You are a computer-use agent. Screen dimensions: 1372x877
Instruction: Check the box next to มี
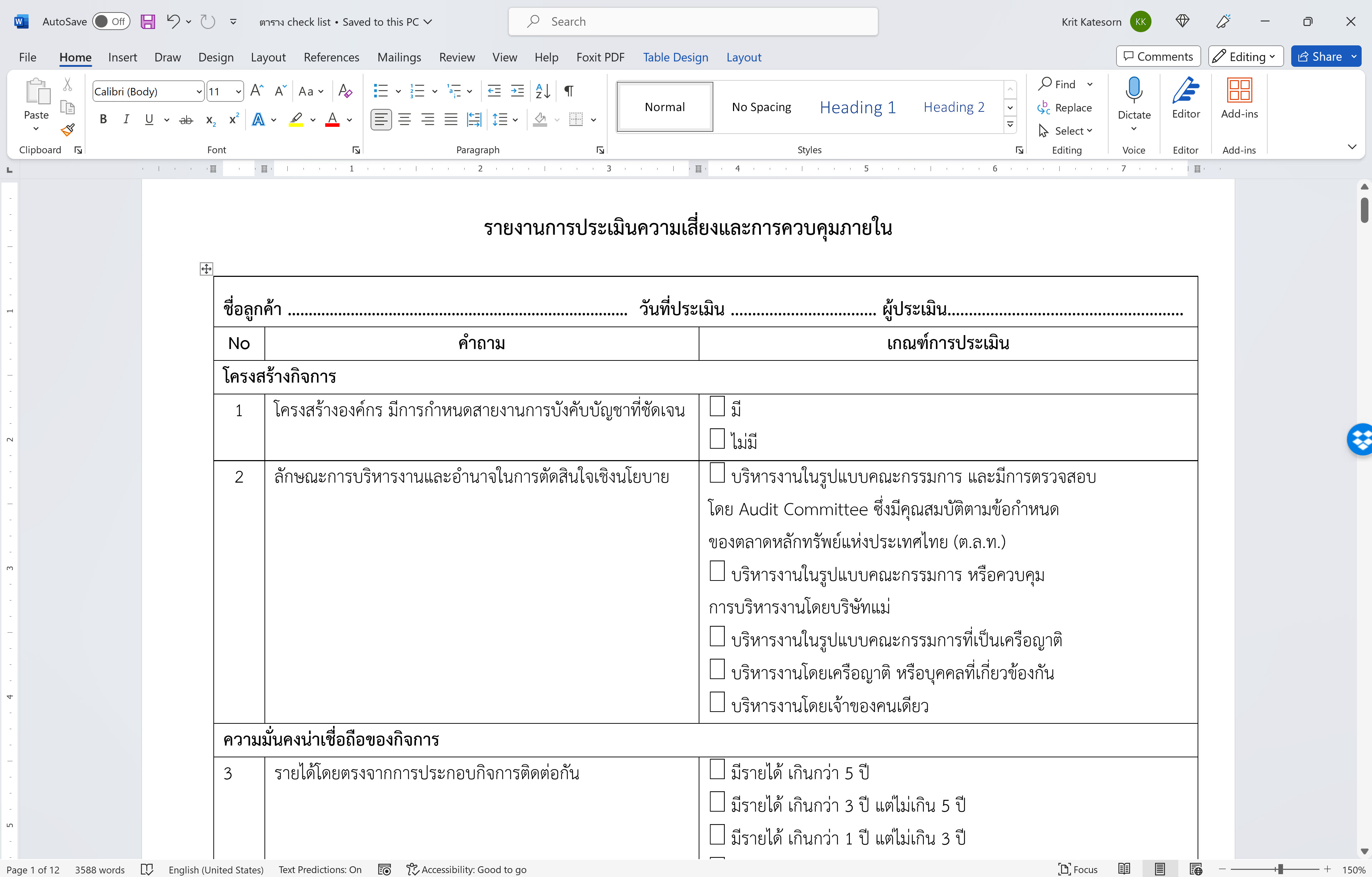pos(717,407)
